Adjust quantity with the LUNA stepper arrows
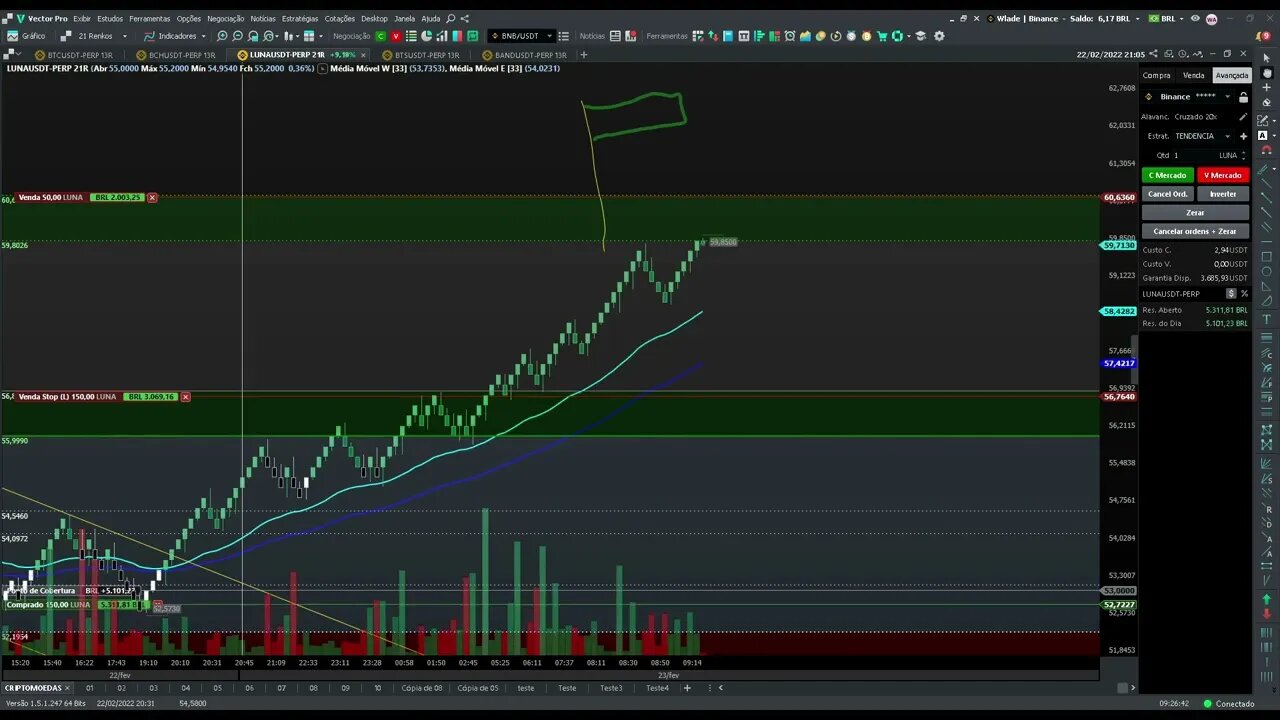This screenshot has width=1280, height=720. click(x=1245, y=155)
